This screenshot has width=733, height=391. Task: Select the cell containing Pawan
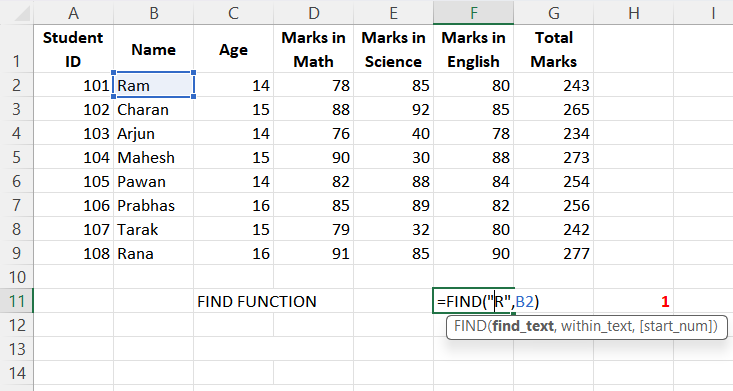pos(153,181)
